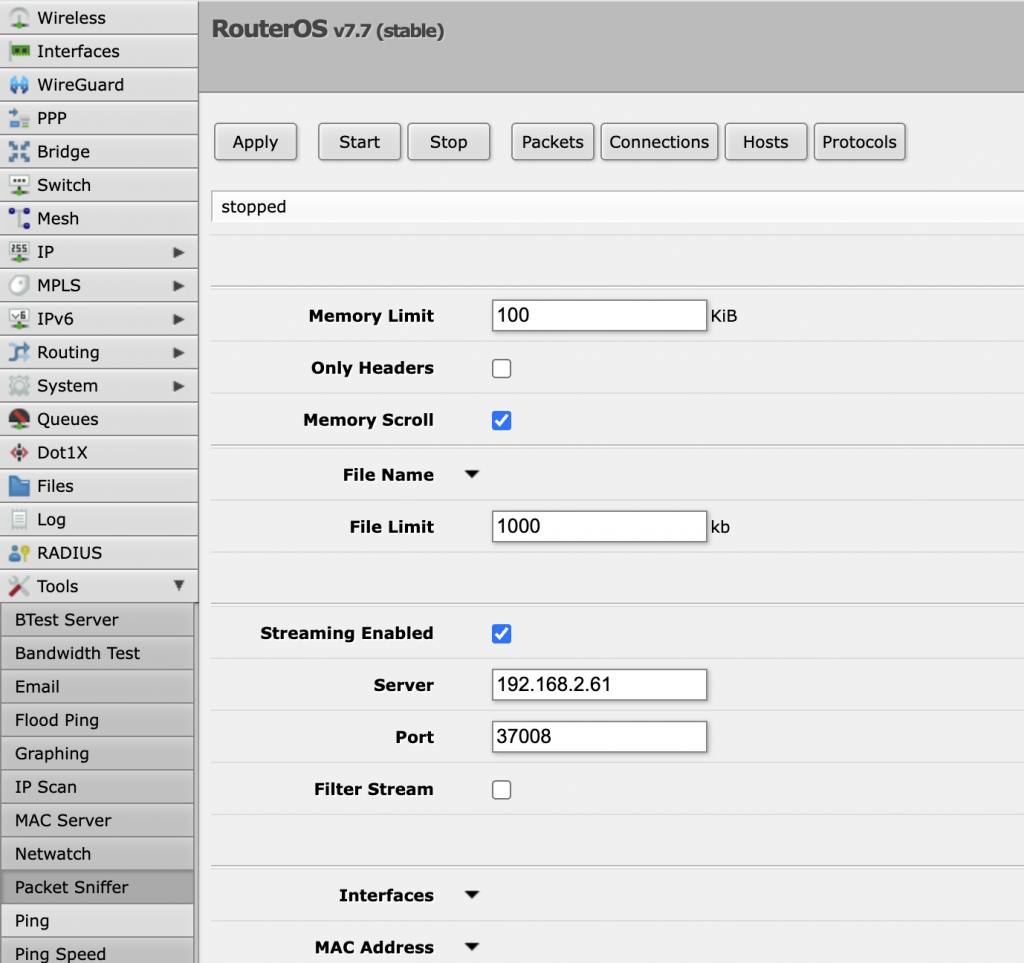The height and width of the screenshot is (963, 1024).
Task: Click the IPv6 icon
Action: coord(20,319)
